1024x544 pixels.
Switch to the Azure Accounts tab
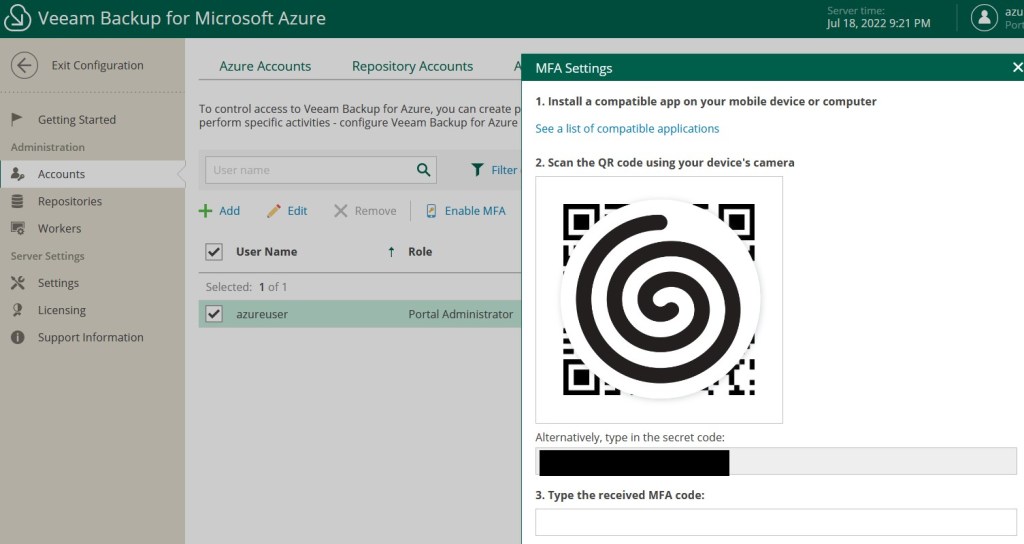[265, 66]
